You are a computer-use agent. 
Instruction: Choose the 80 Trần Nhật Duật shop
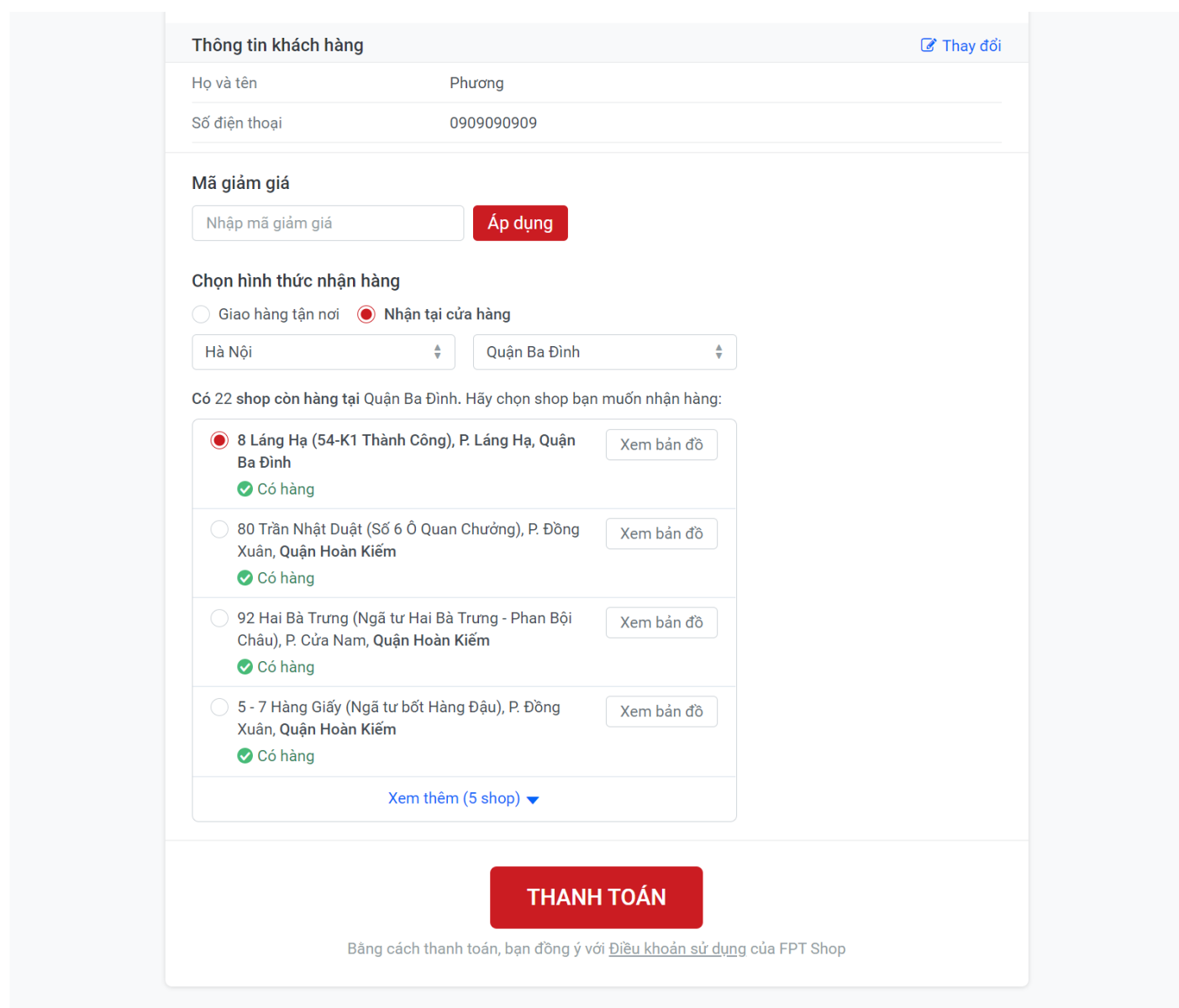click(219, 529)
